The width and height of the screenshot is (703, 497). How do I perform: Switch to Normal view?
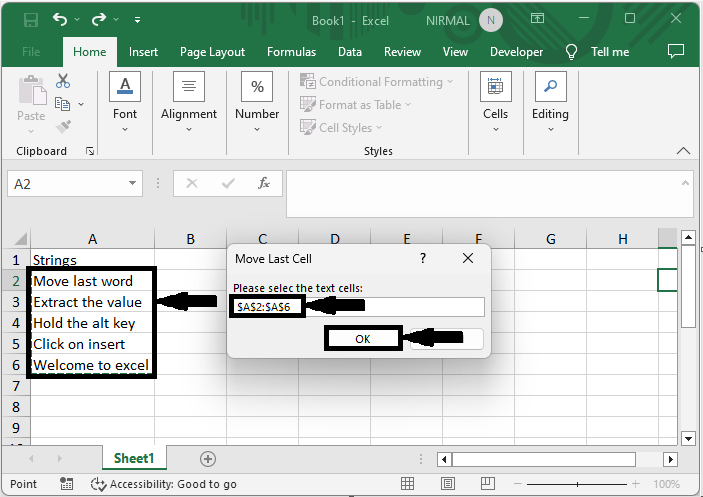[x=408, y=484]
